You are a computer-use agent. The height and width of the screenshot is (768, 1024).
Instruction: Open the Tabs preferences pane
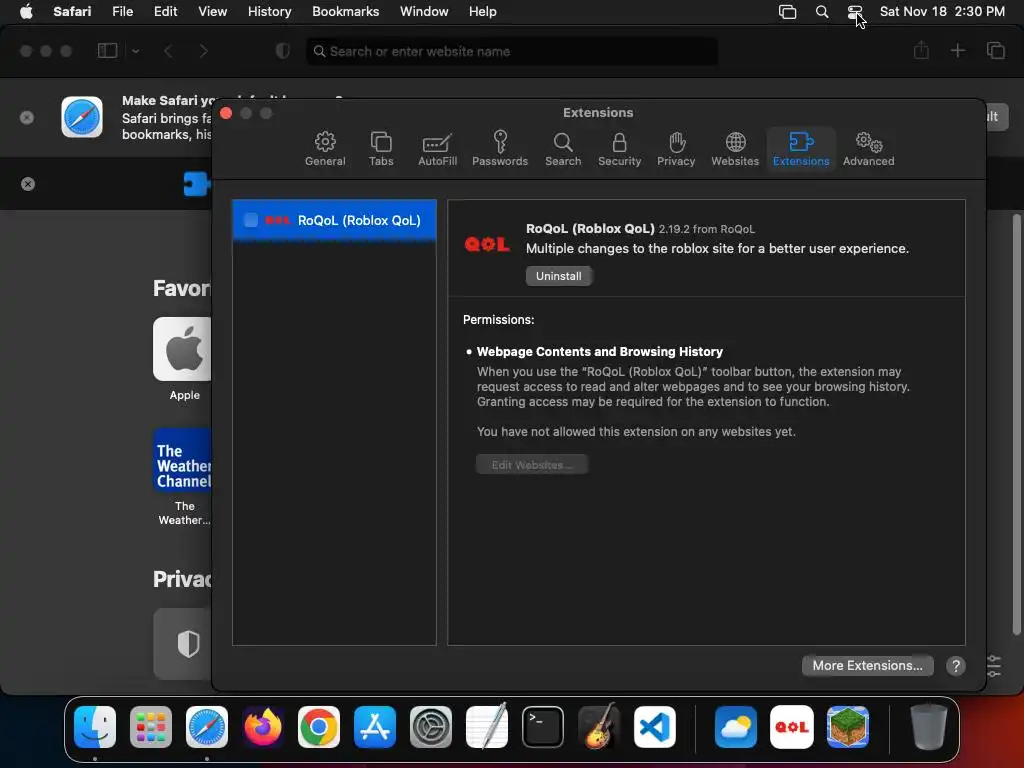pos(381,149)
